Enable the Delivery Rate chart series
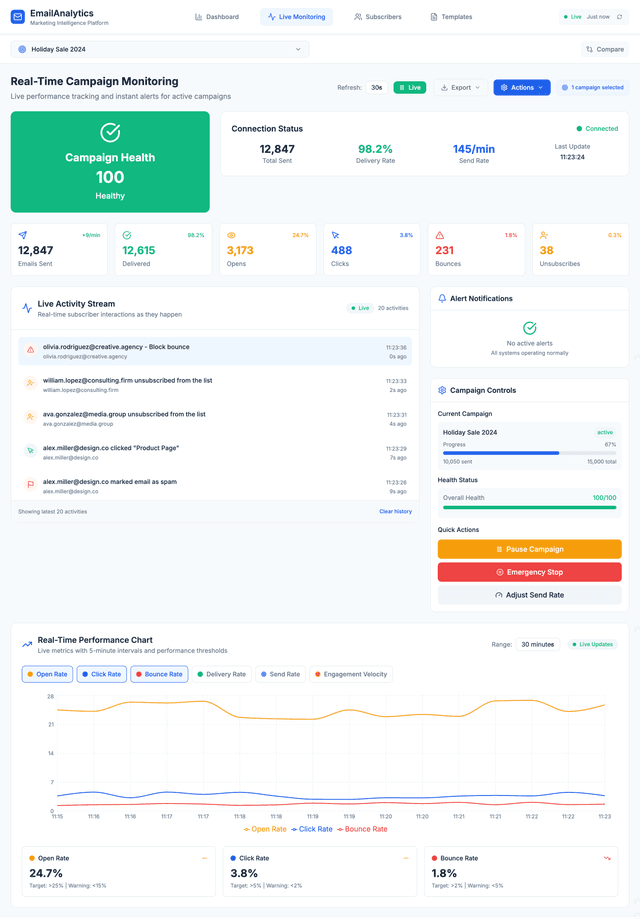The height and width of the screenshot is (919, 640). (x=222, y=674)
